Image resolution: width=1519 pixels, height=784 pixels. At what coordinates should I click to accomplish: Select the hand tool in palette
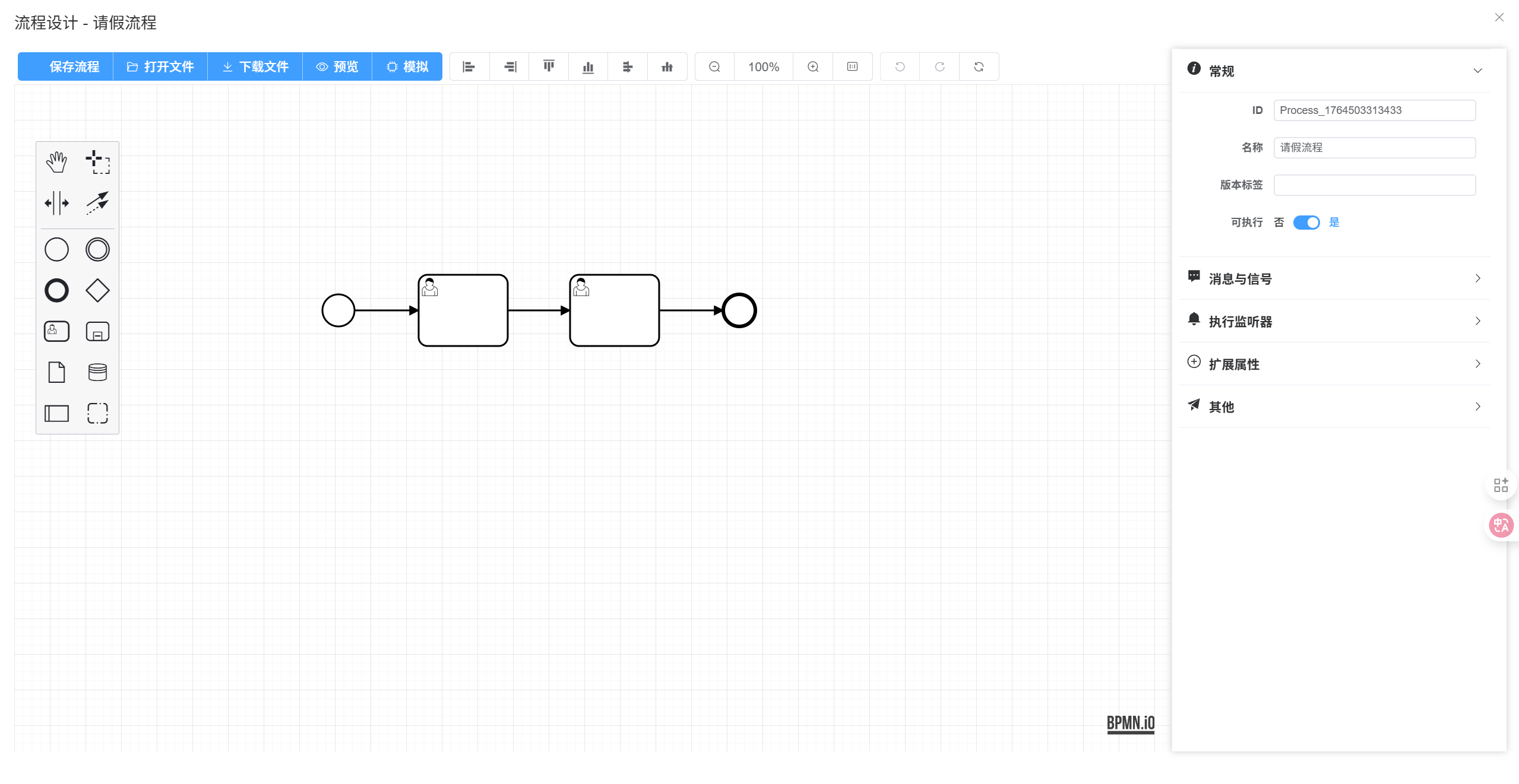(x=56, y=161)
